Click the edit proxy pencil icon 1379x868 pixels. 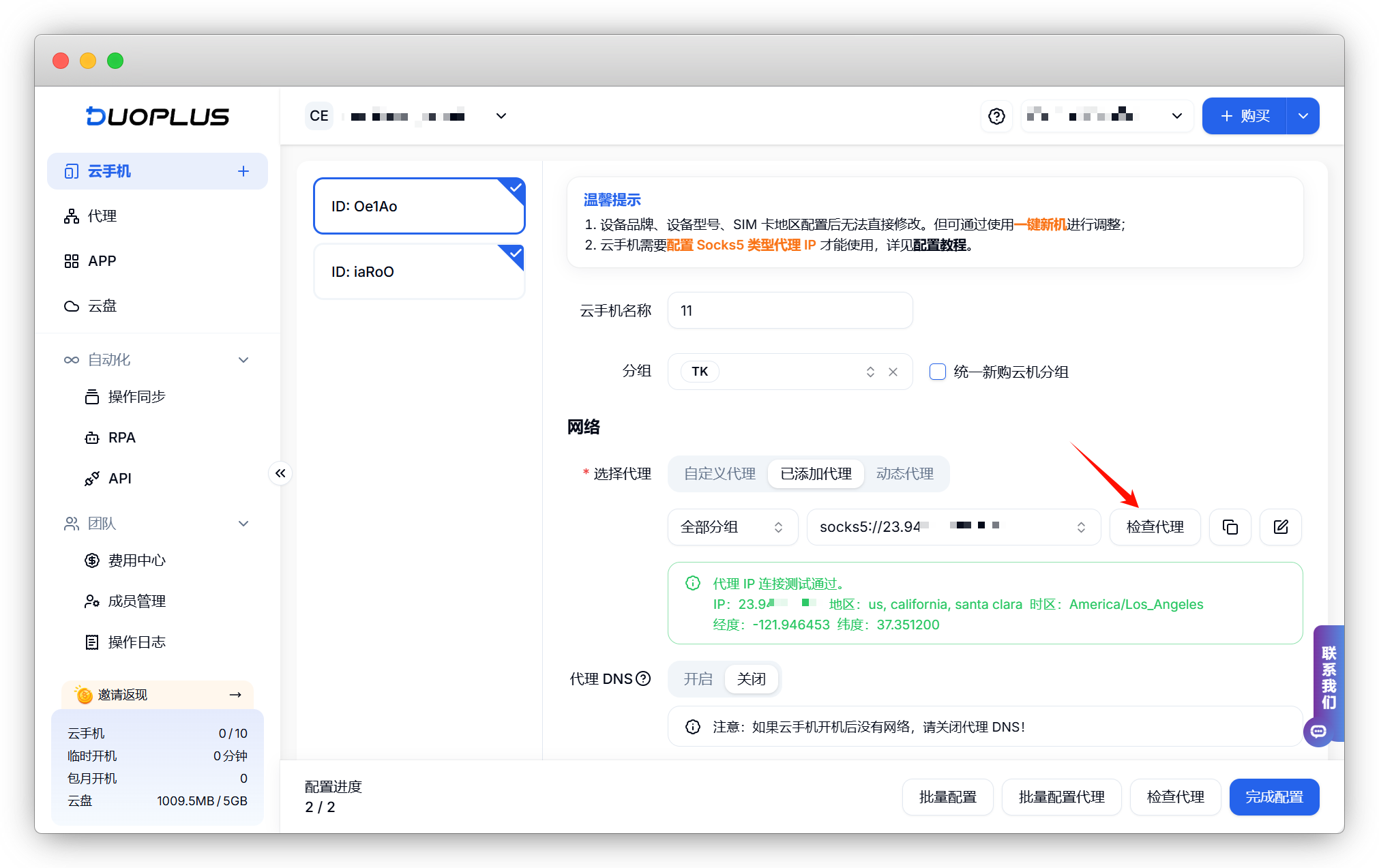pos(1280,527)
